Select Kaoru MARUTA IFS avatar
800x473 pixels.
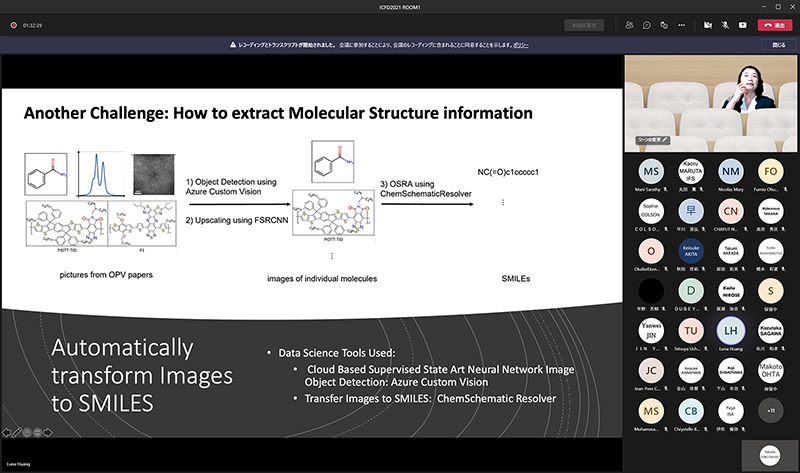pyautogui.click(x=691, y=171)
